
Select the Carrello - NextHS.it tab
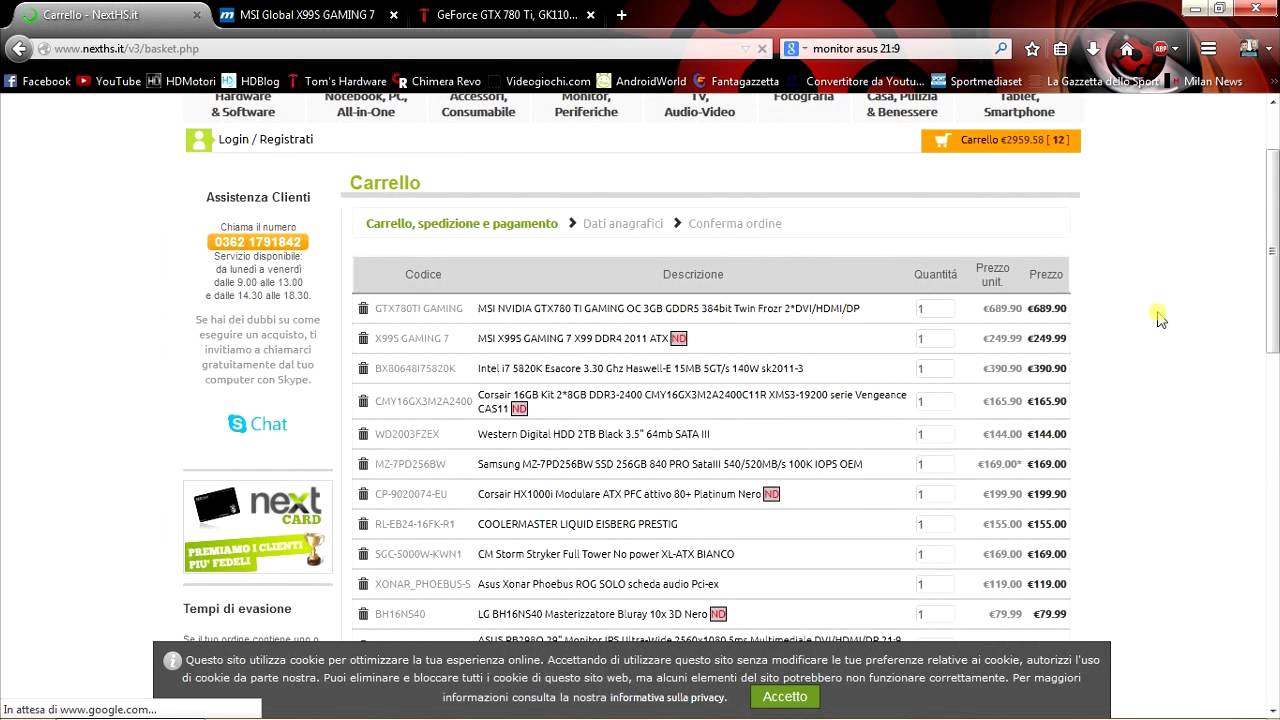(110, 15)
